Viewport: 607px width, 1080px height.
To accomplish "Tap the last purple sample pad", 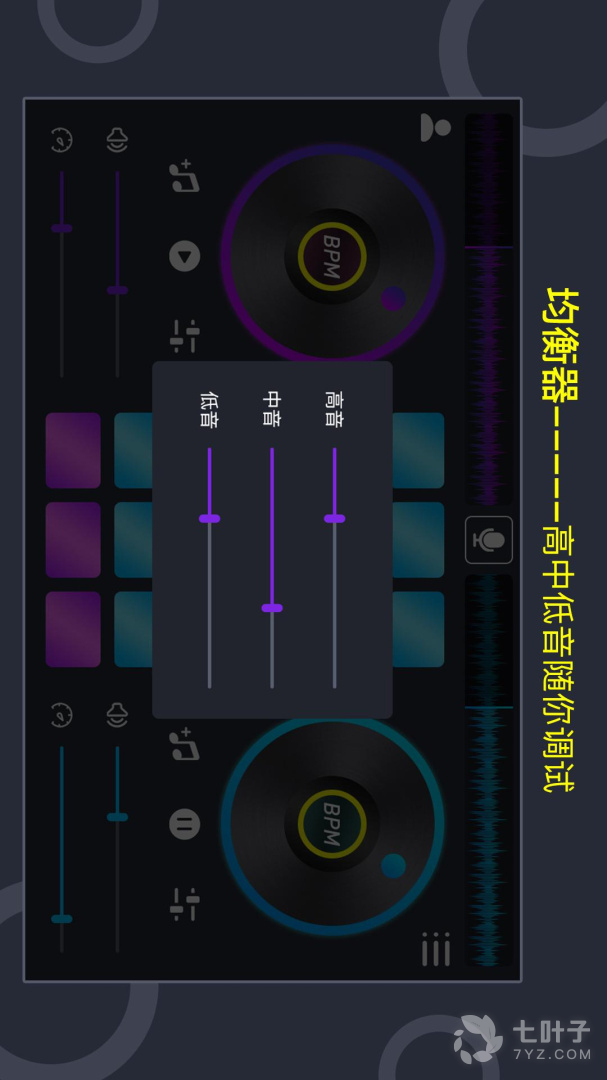I will (x=73, y=630).
